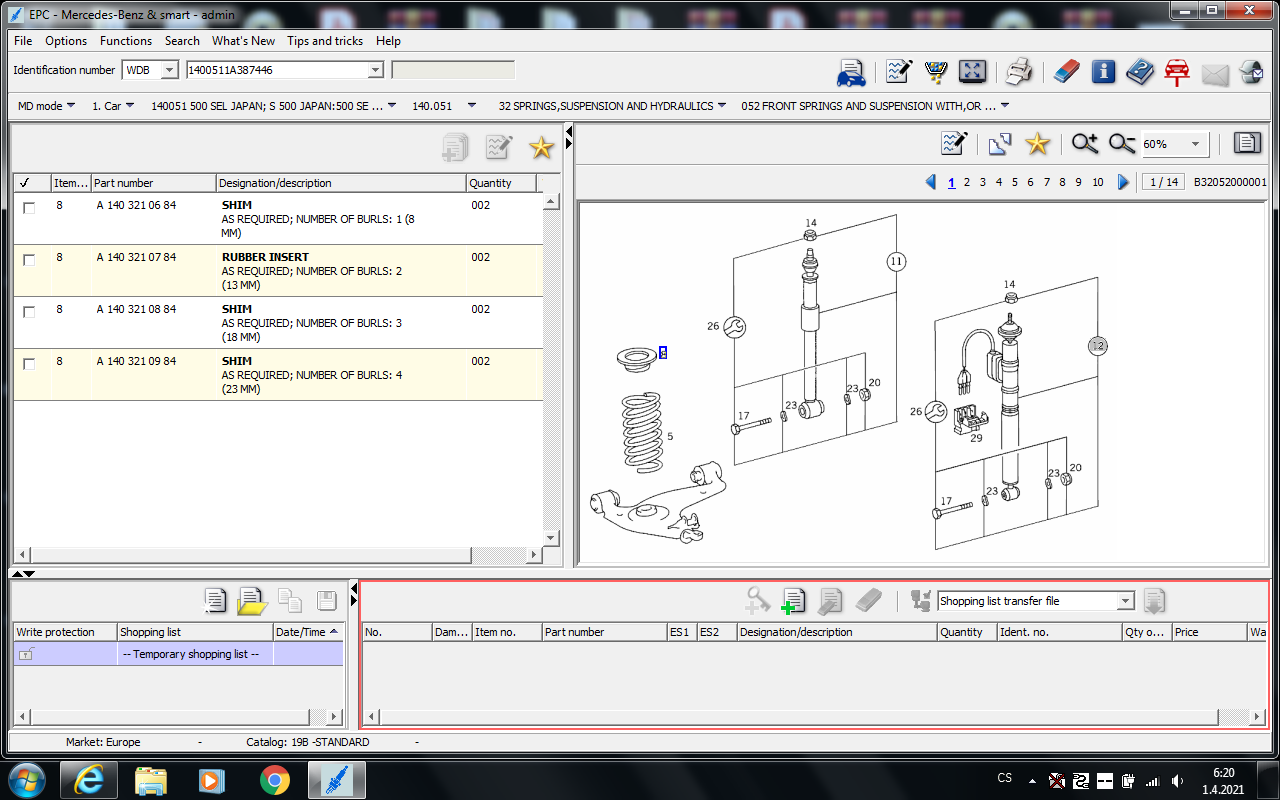Click the globe with mail icon

1251,72
